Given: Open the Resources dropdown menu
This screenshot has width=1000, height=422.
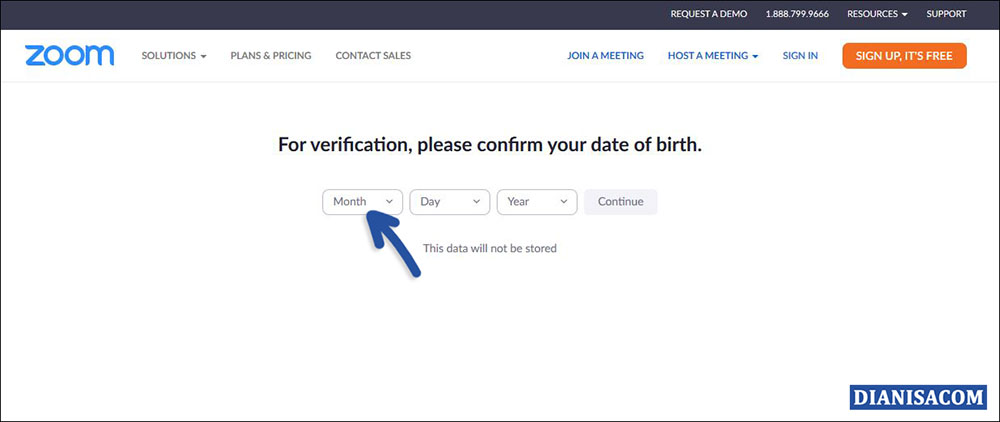Looking at the screenshot, I should pos(877,14).
